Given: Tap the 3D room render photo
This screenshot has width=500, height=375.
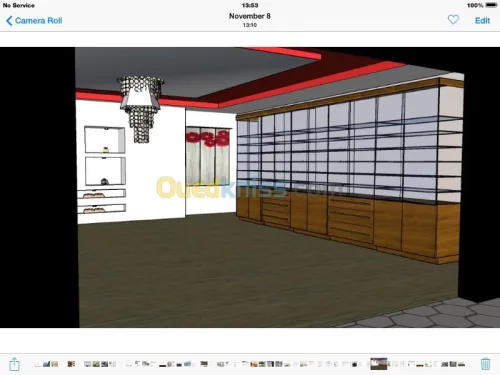Looking at the screenshot, I should point(250,187).
